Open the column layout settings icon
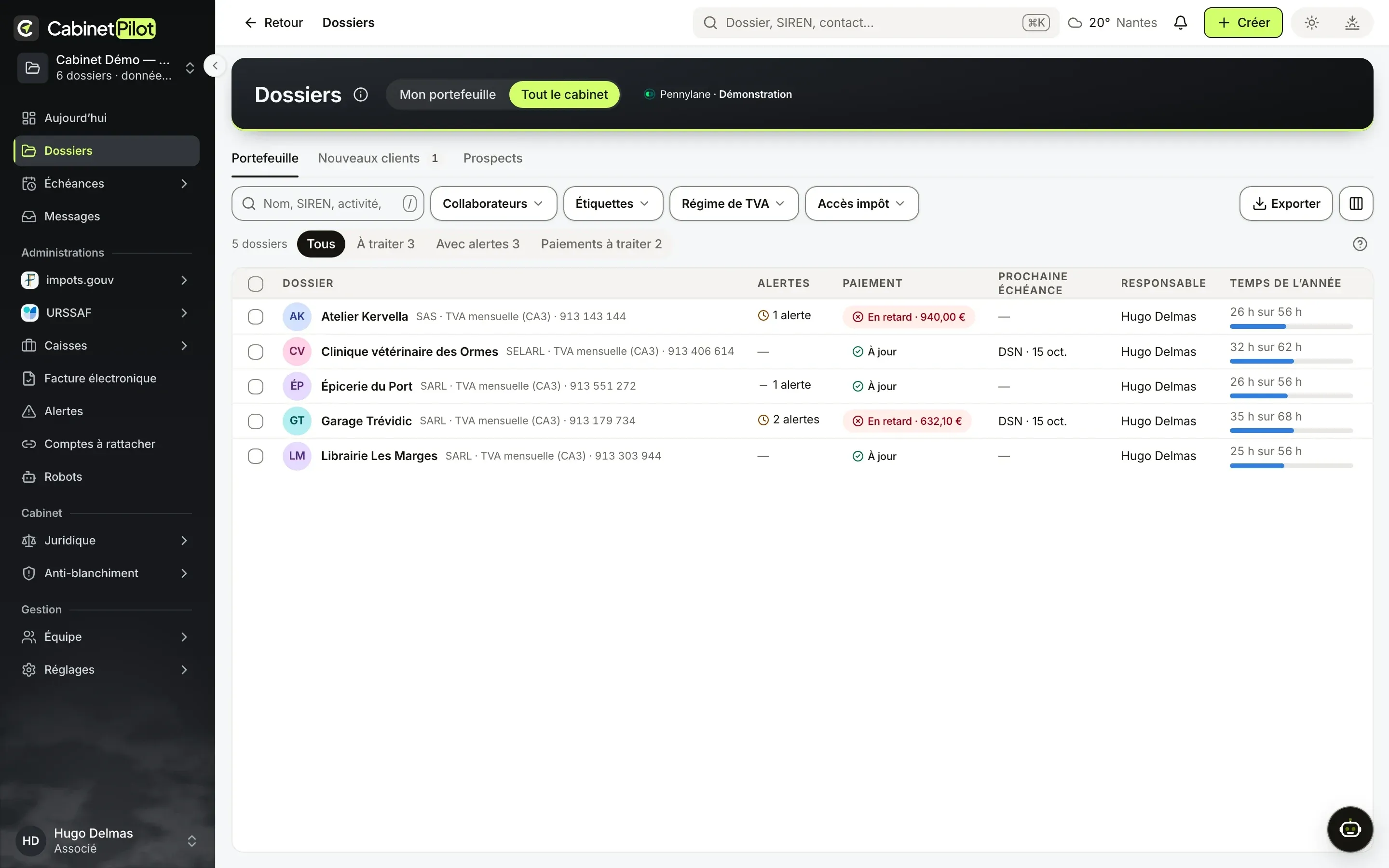 point(1356,203)
